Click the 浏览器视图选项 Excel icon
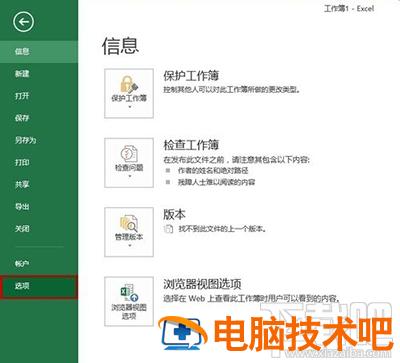The width and height of the screenshot is (400, 363). (129, 293)
